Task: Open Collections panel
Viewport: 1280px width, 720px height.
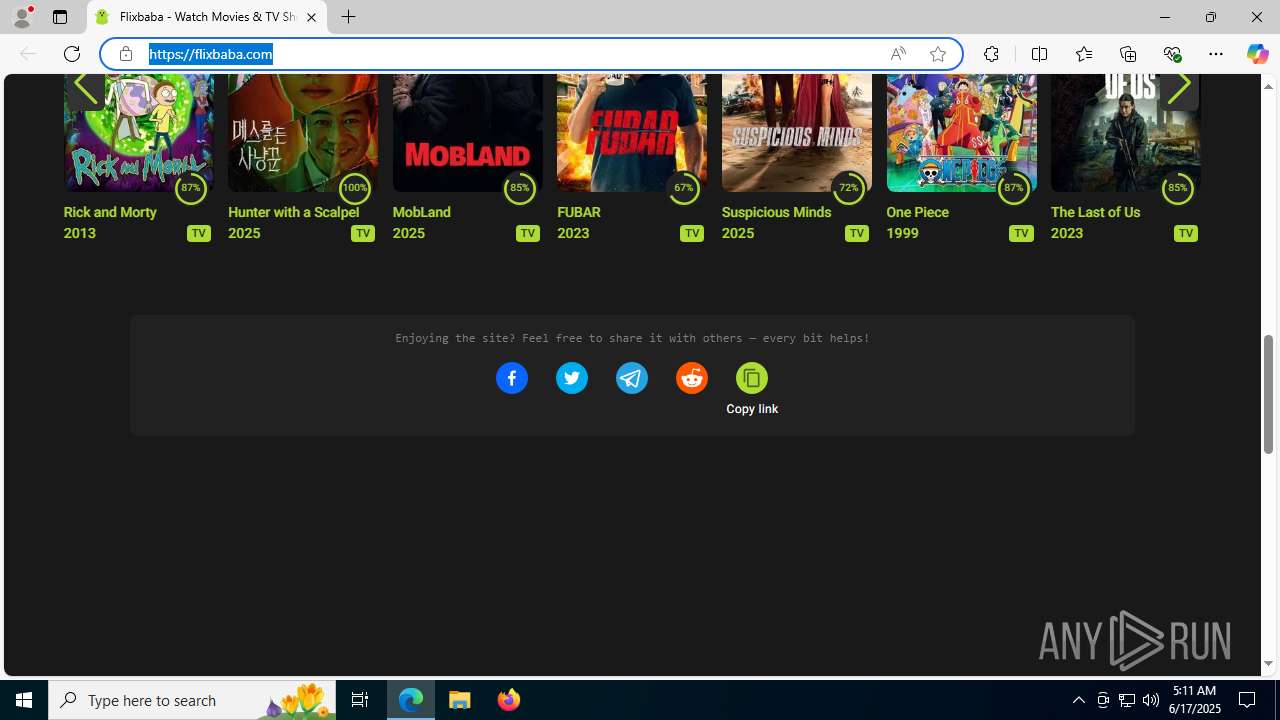Action: pos(1128,54)
